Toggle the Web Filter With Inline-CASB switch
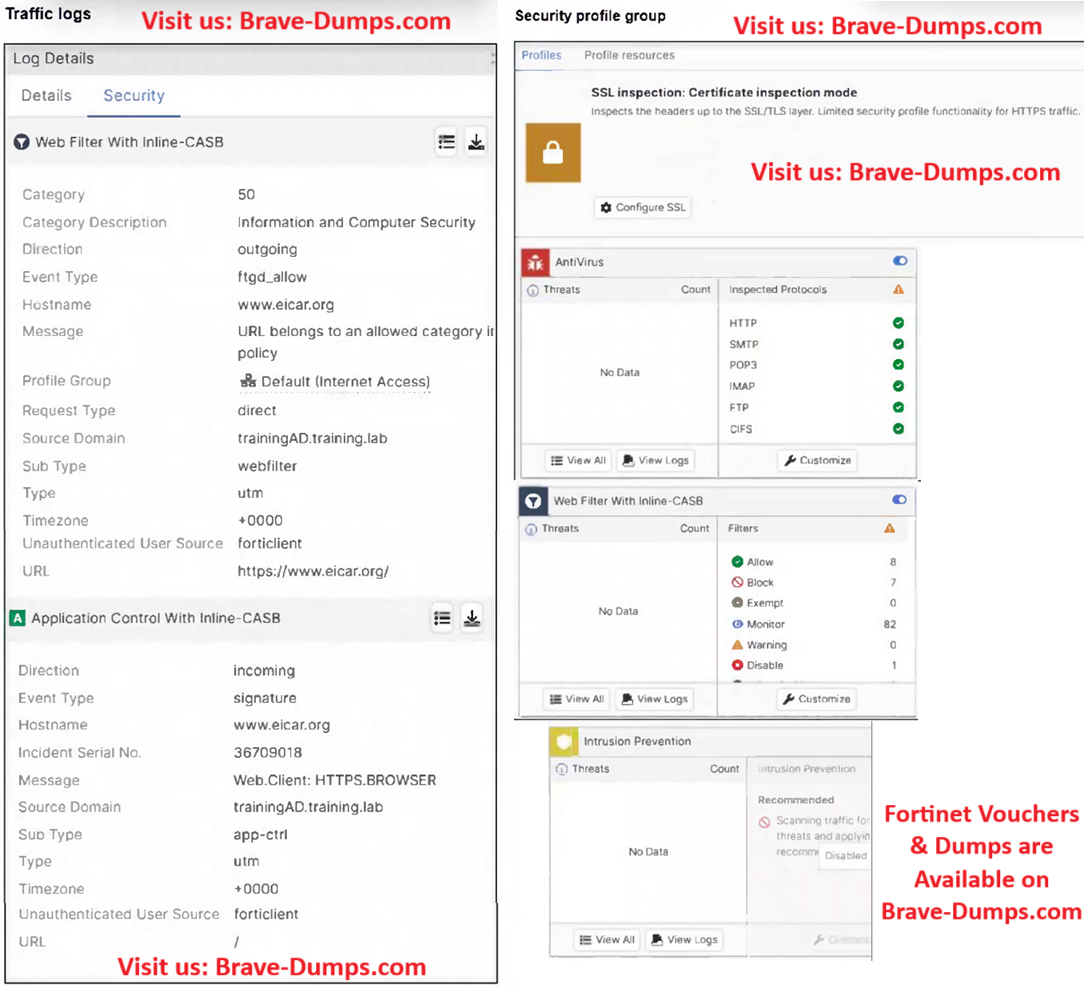 pos(900,500)
